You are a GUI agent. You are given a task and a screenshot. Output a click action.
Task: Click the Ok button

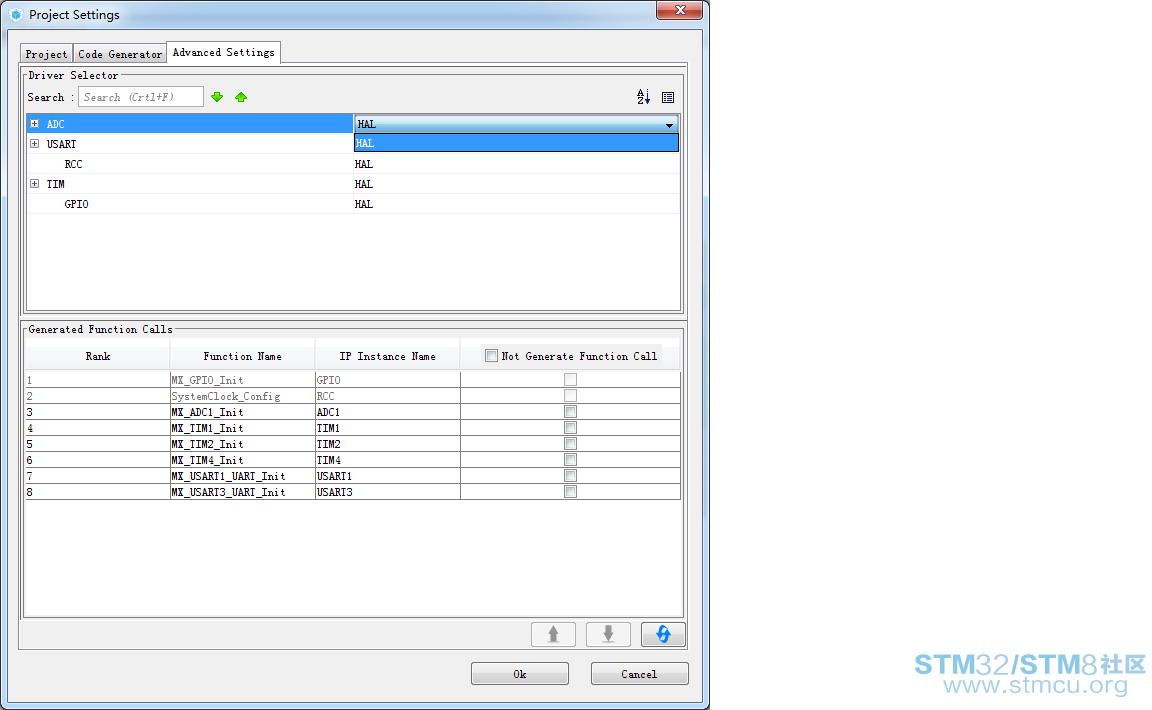coord(519,673)
